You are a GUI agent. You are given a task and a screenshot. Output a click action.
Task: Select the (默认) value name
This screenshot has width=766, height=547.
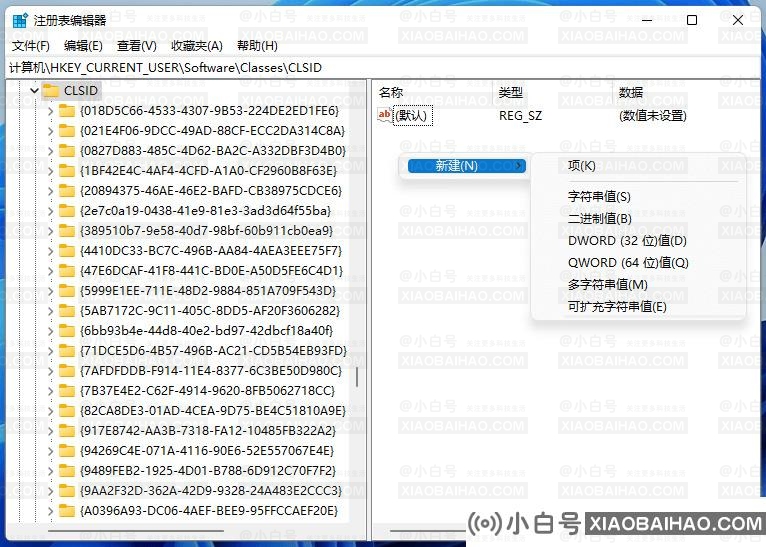(x=412, y=116)
